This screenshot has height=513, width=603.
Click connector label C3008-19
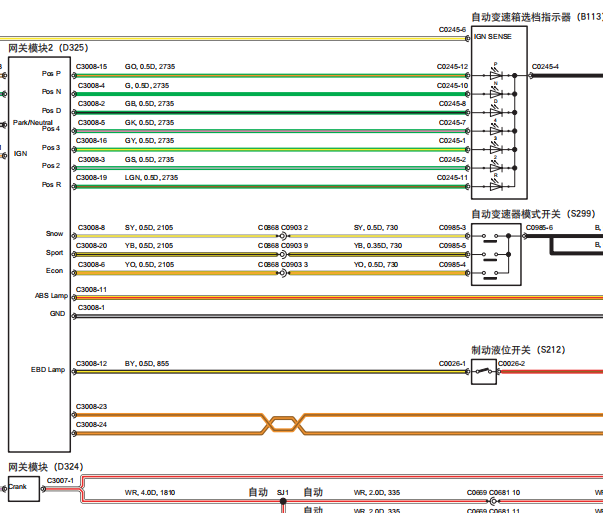[x=92, y=178]
